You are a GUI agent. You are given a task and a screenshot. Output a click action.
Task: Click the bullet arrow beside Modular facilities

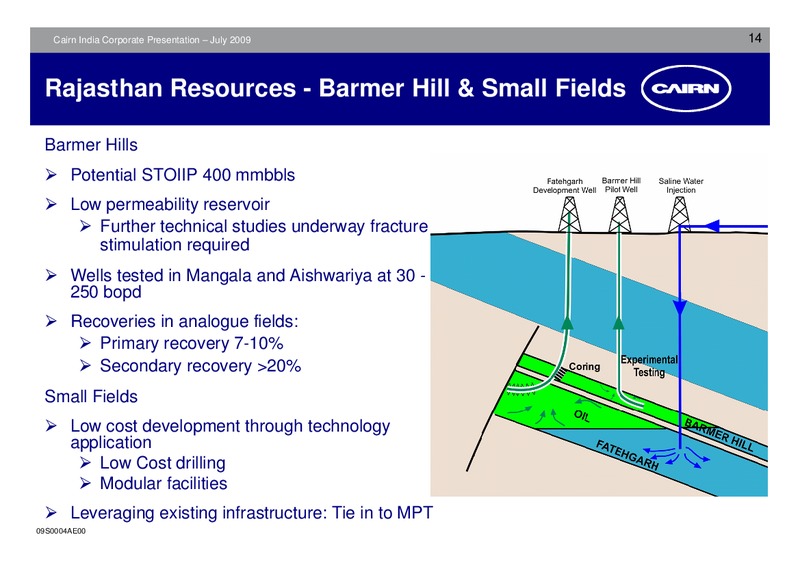85,483
